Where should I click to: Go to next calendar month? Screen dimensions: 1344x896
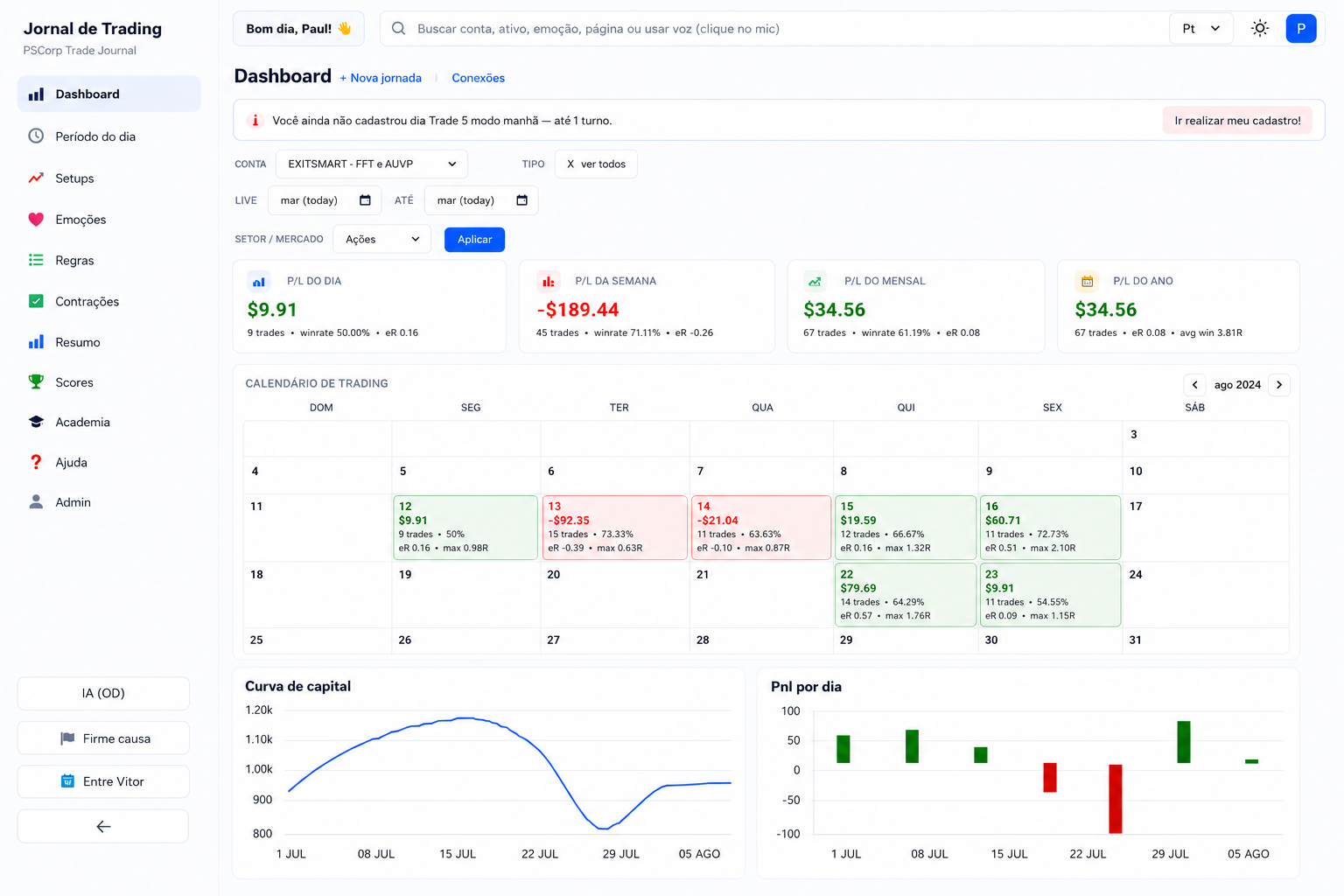pyautogui.click(x=1279, y=385)
